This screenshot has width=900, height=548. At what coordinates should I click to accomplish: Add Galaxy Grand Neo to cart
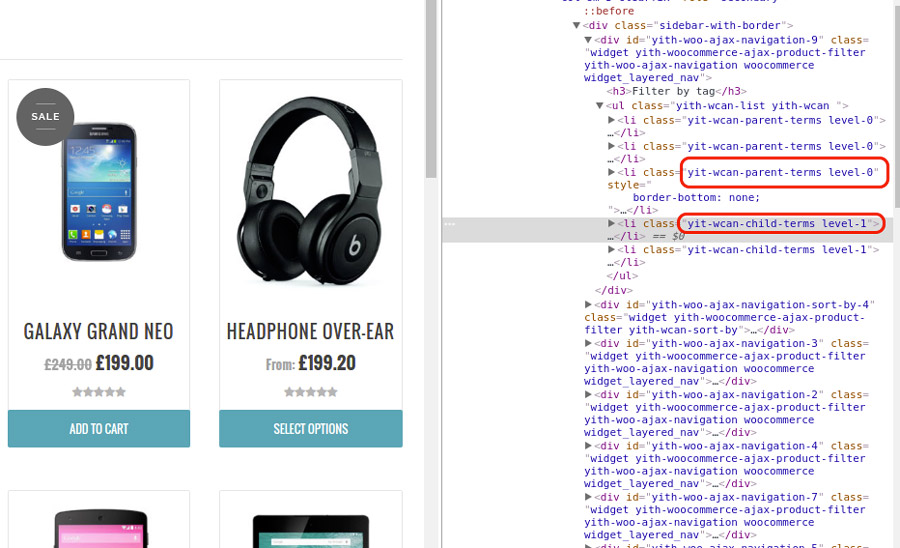[99, 429]
